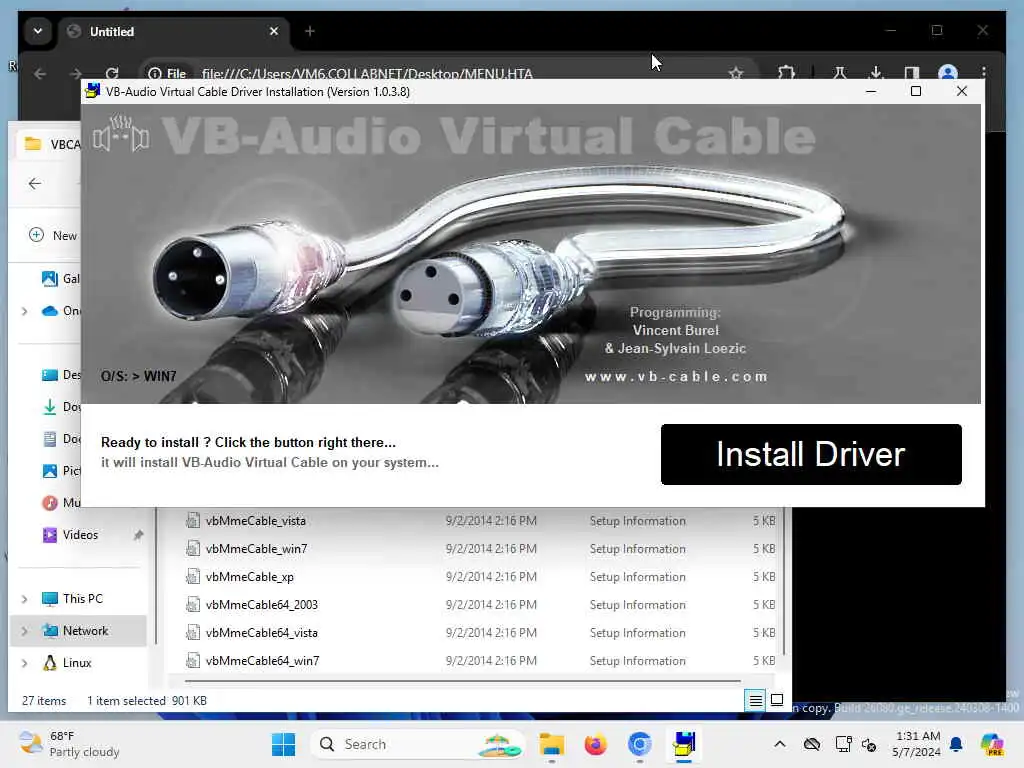Open Music folder in Explorer sidebar
This screenshot has width=1024, height=768.
pos(60,503)
